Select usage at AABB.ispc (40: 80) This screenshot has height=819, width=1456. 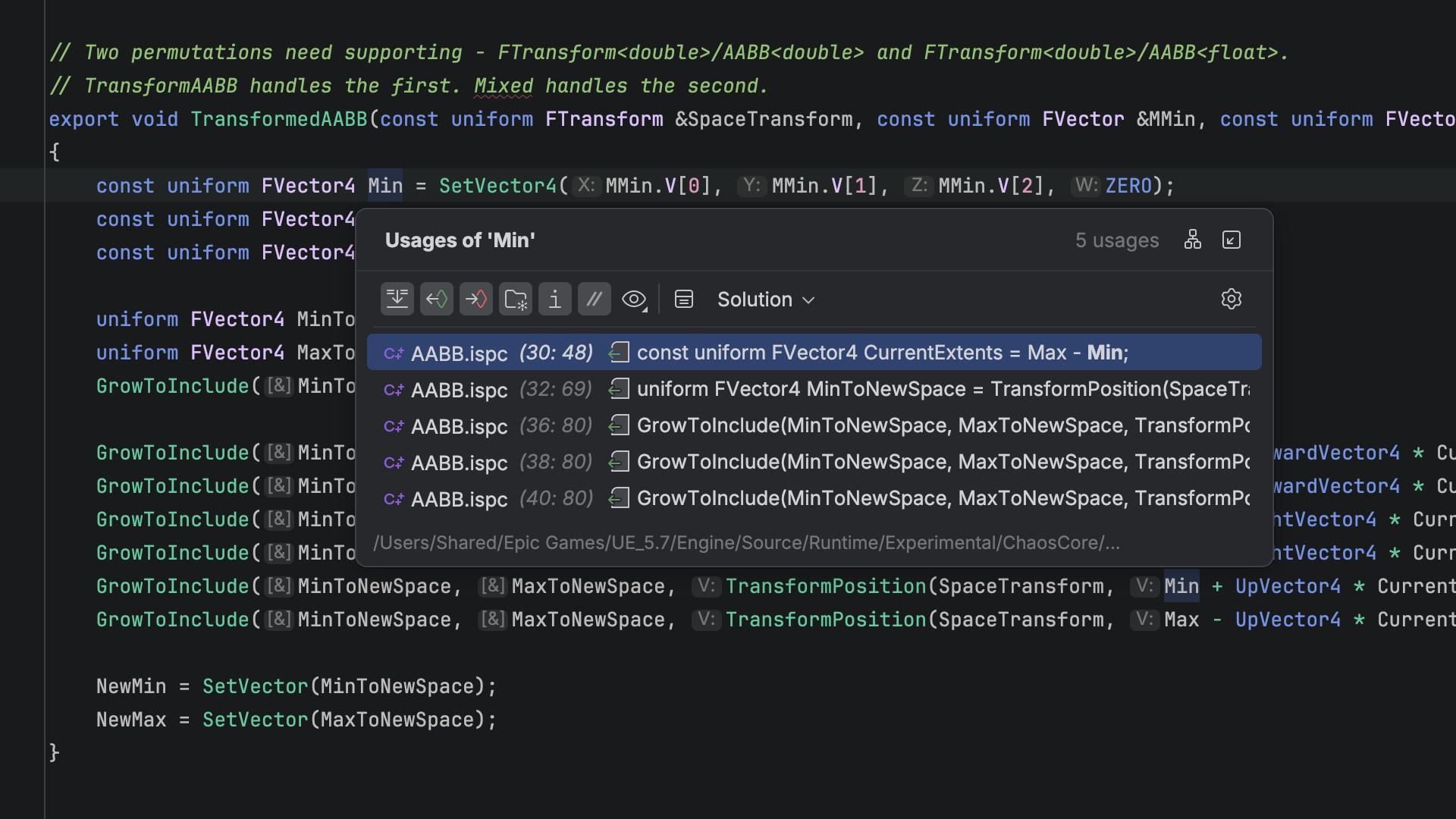pyautogui.click(x=814, y=498)
